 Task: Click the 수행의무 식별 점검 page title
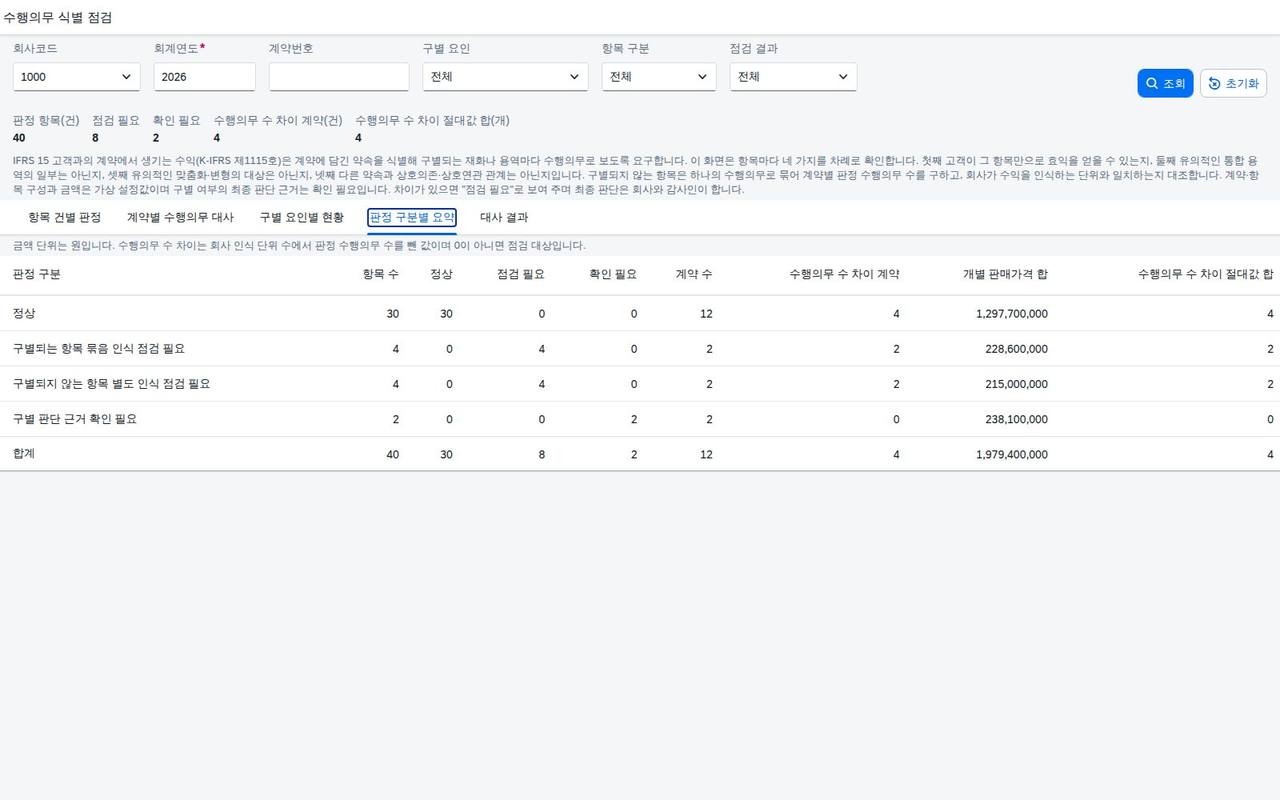[58, 18]
